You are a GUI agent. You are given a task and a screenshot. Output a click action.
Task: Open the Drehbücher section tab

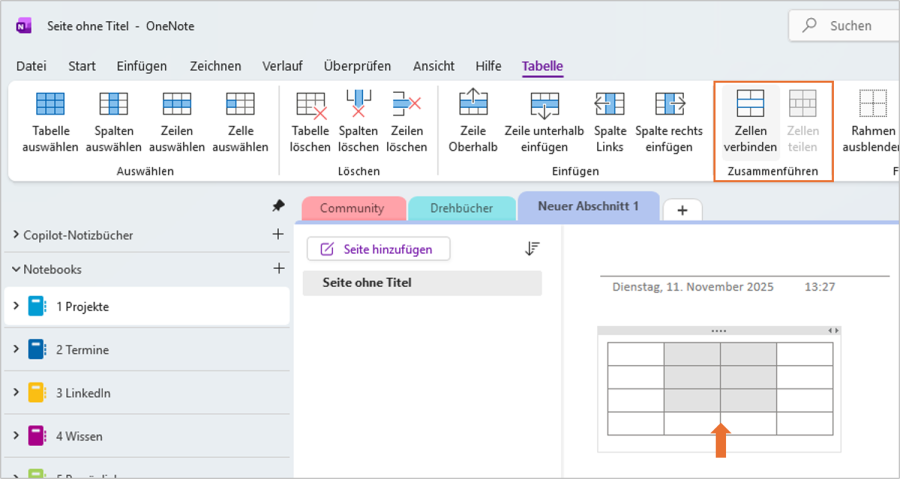[x=461, y=208]
